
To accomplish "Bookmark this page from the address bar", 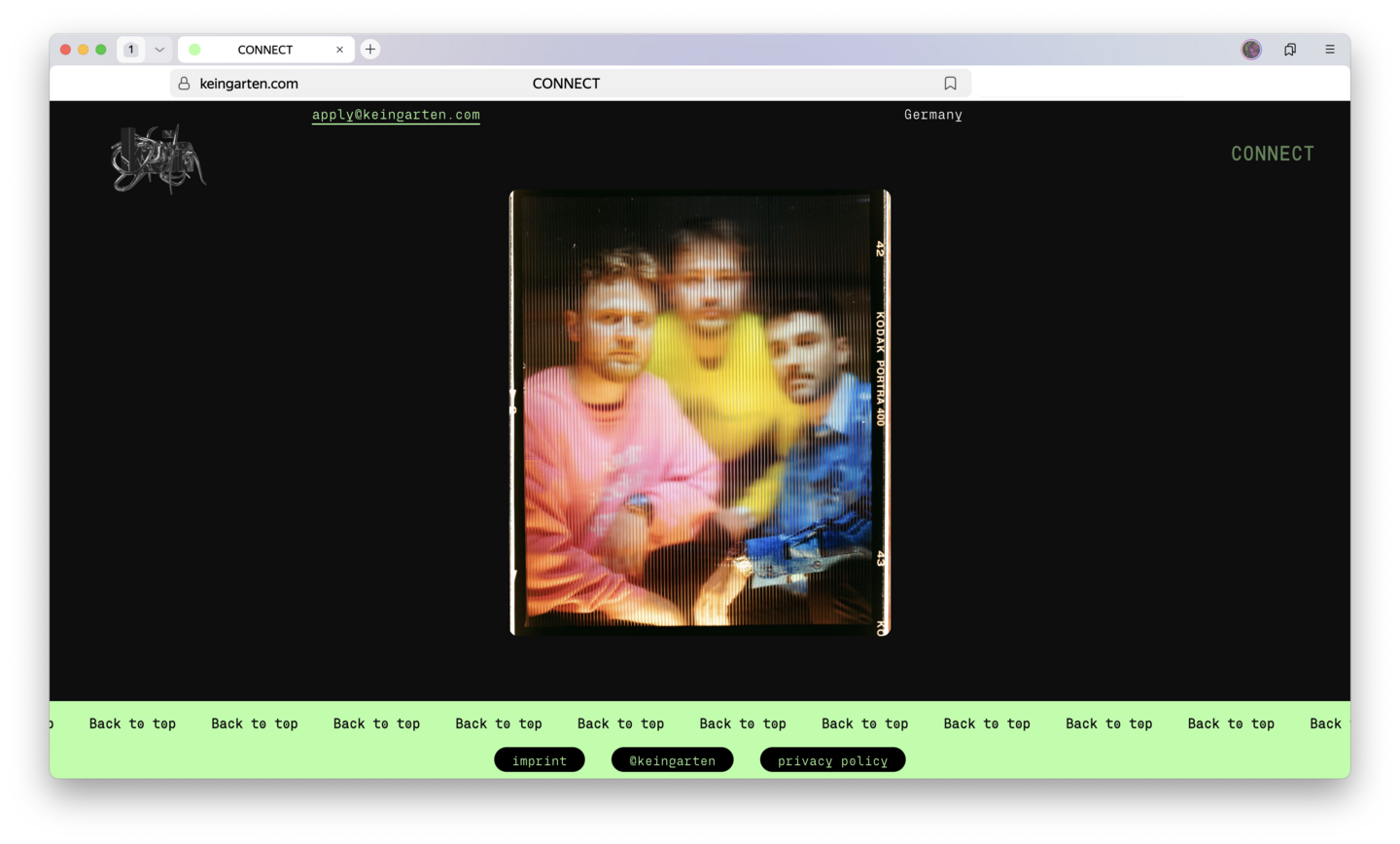I will point(950,84).
